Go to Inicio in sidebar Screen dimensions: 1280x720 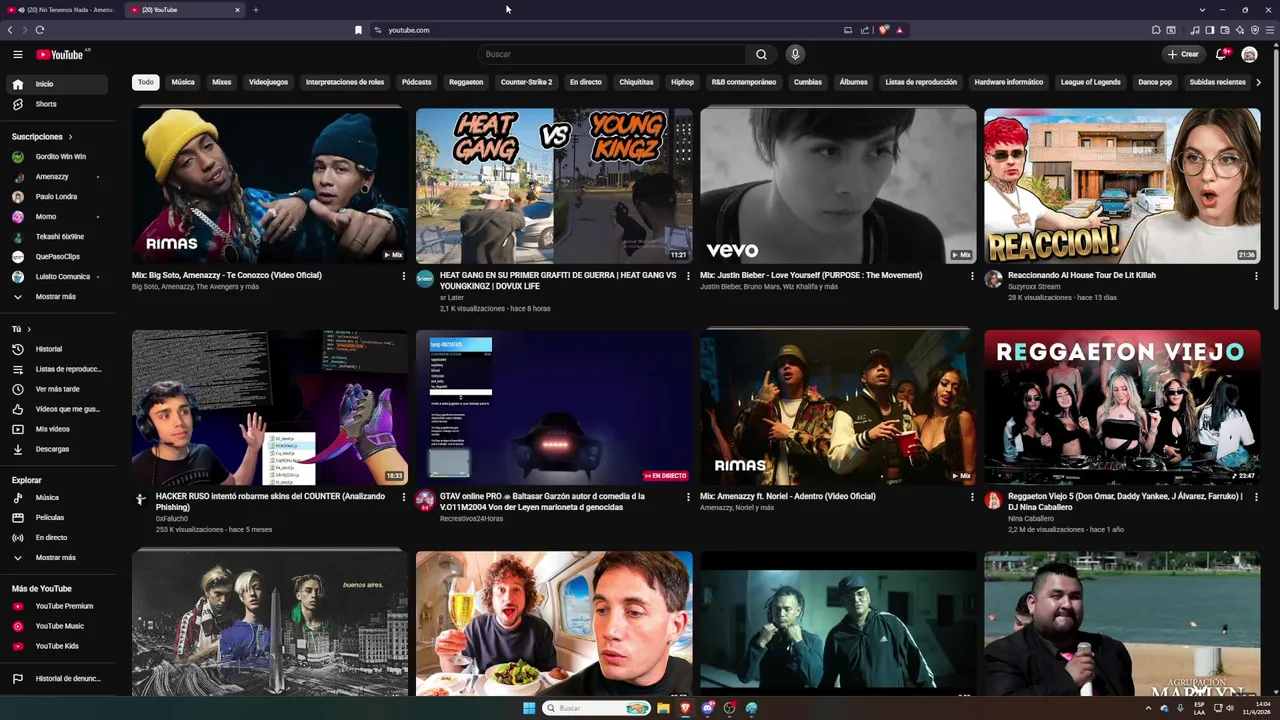57,84
